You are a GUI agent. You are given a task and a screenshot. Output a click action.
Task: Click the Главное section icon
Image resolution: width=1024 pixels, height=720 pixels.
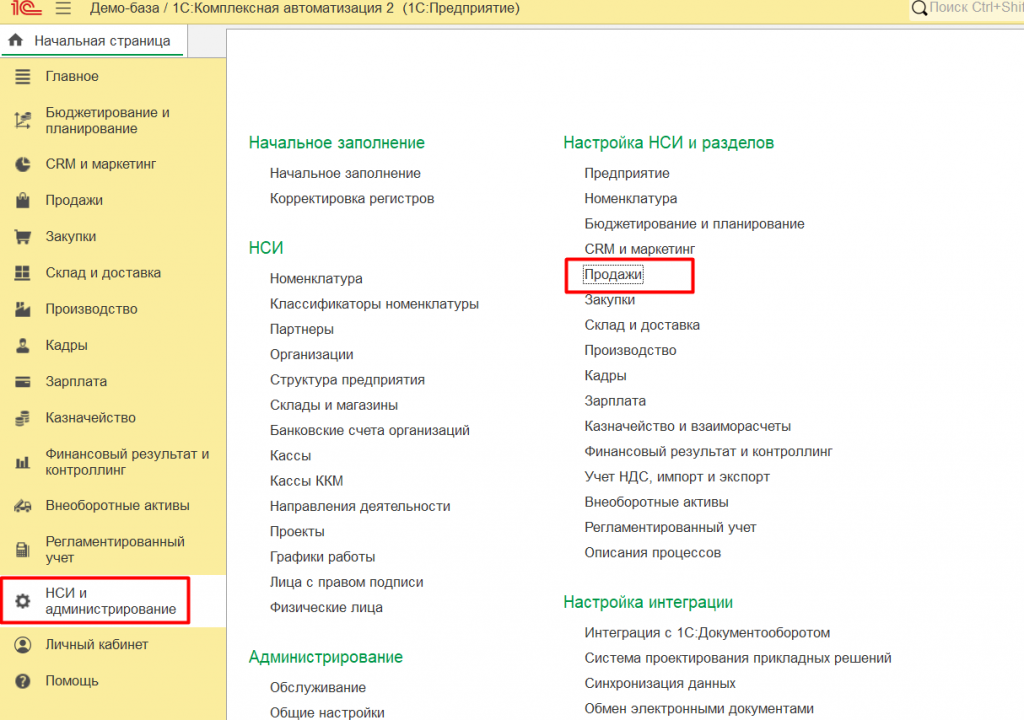[23, 76]
